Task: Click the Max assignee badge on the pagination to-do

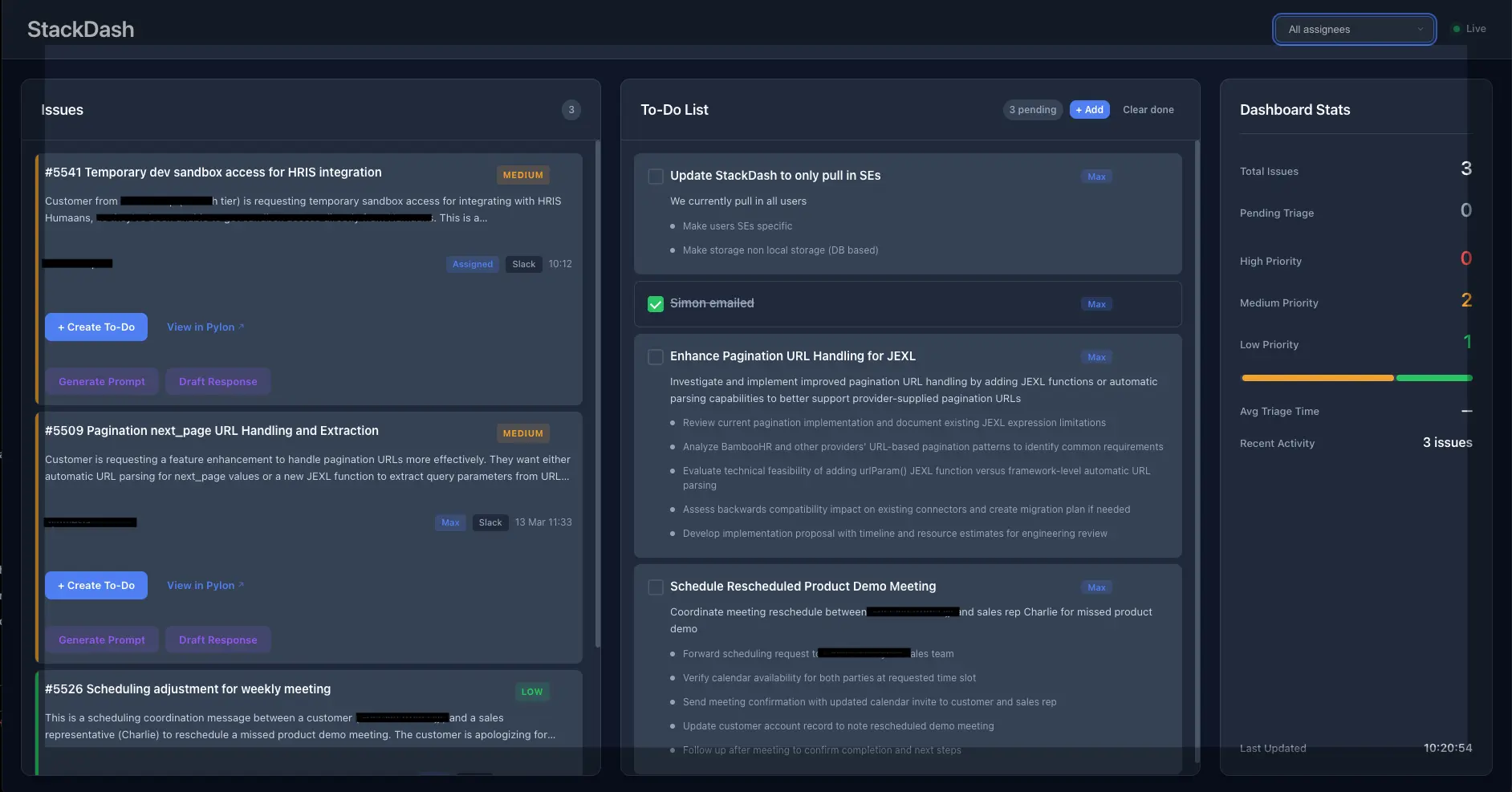Action: click(x=1095, y=357)
